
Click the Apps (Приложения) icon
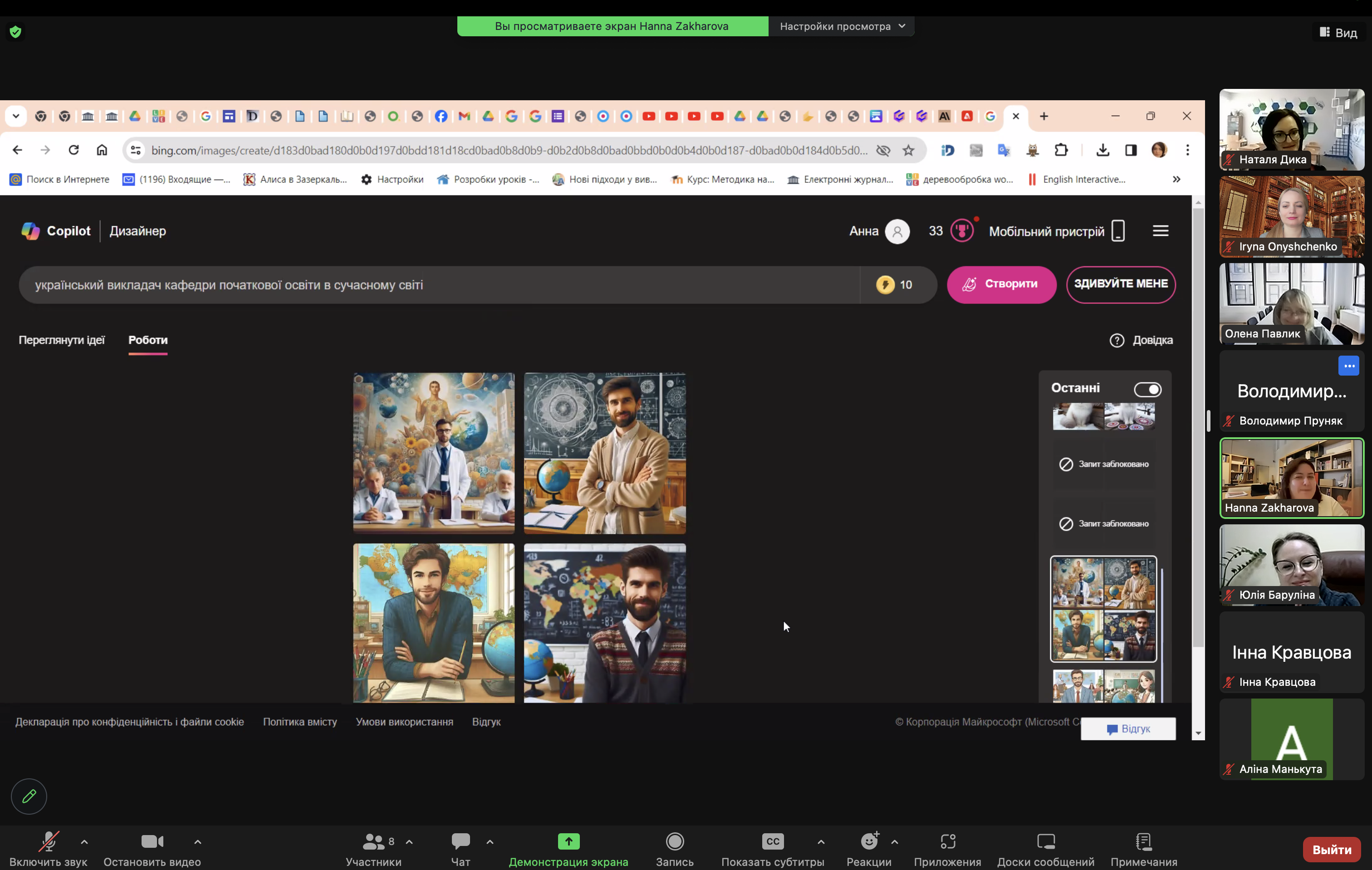[947, 841]
